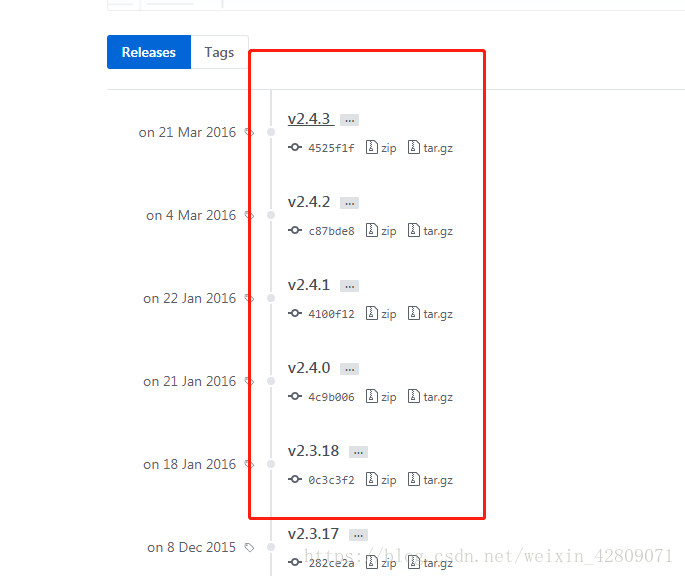685x576 pixels.
Task: Download the zip text link for v2.3.18
Action: coord(389,480)
